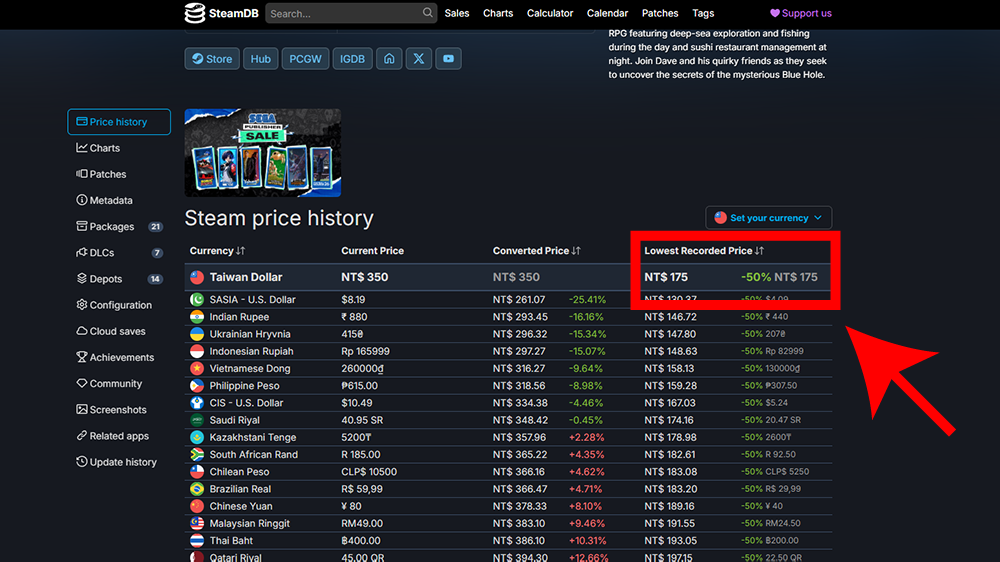The image size is (1000, 562).
Task: Click the PCGW button
Action: point(305,59)
